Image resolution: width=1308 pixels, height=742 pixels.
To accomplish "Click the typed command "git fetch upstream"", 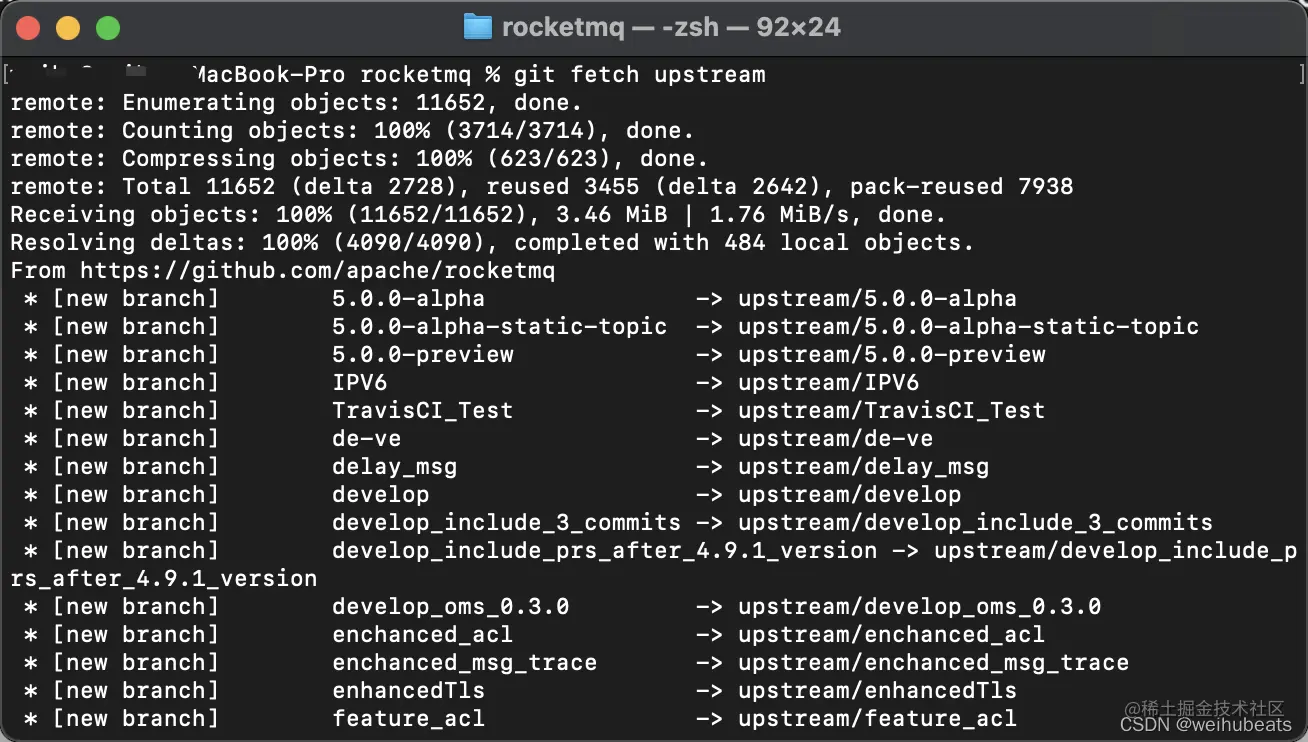I will pos(640,75).
